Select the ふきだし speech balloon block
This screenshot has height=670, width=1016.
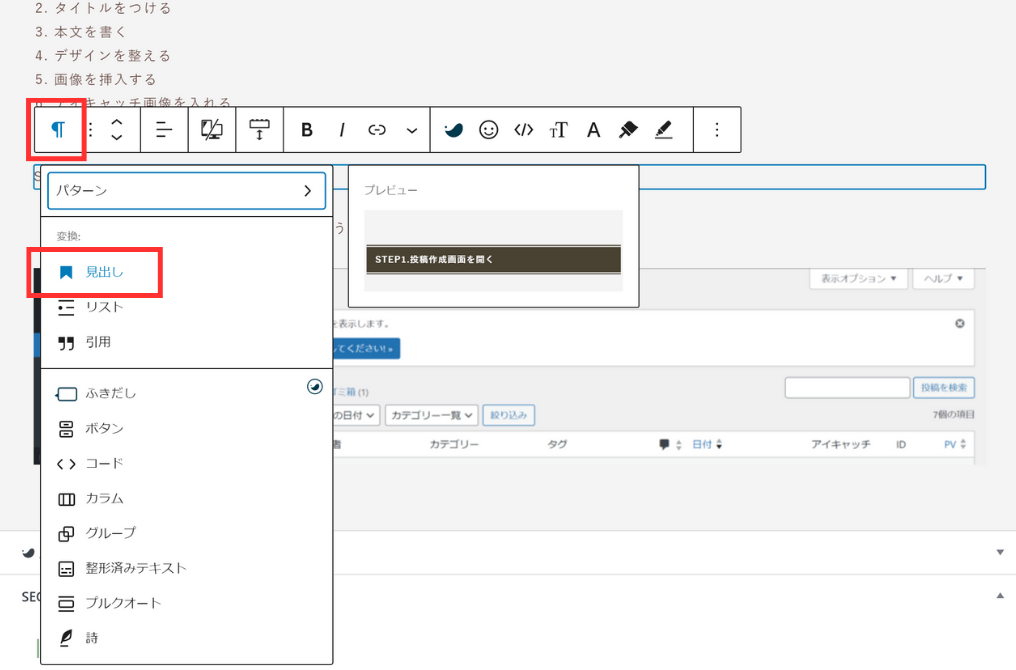[x=110, y=394]
